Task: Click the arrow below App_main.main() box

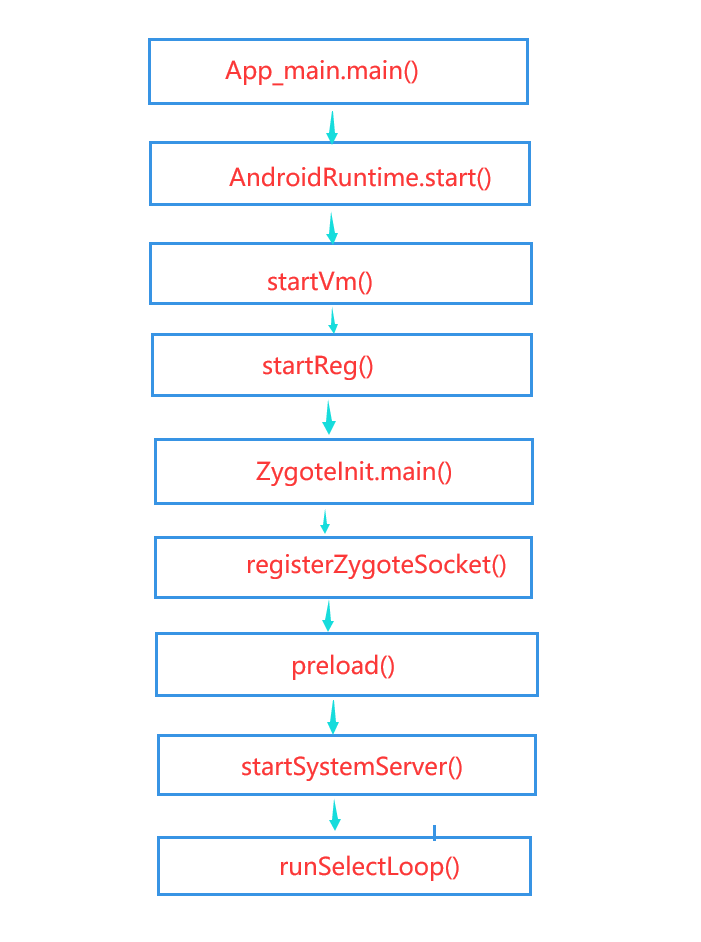Action: (332, 125)
